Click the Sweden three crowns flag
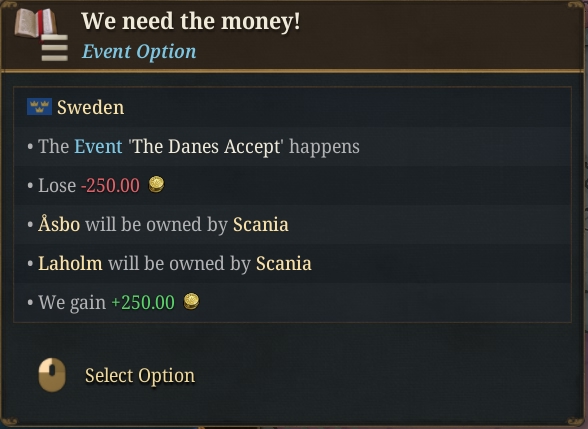The height and width of the screenshot is (429, 588). pyautogui.click(x=39, y=107)
